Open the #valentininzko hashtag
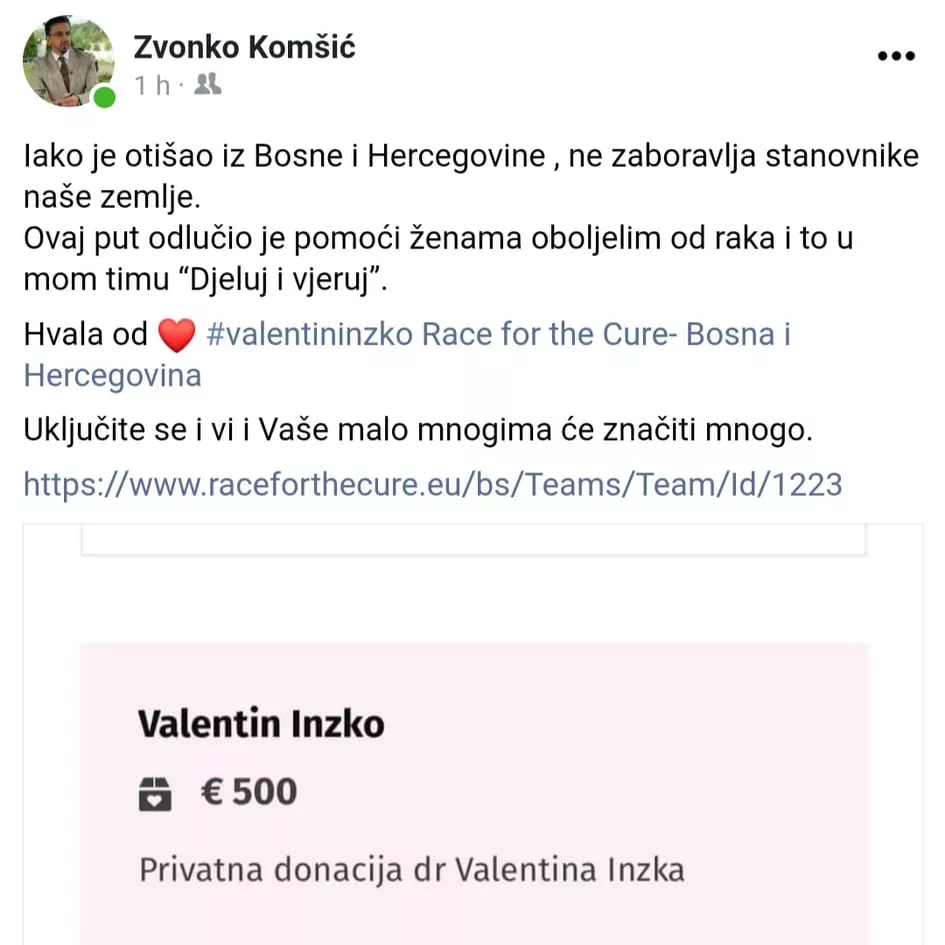Screen dimensions: 945x945 tap(309, 334)
